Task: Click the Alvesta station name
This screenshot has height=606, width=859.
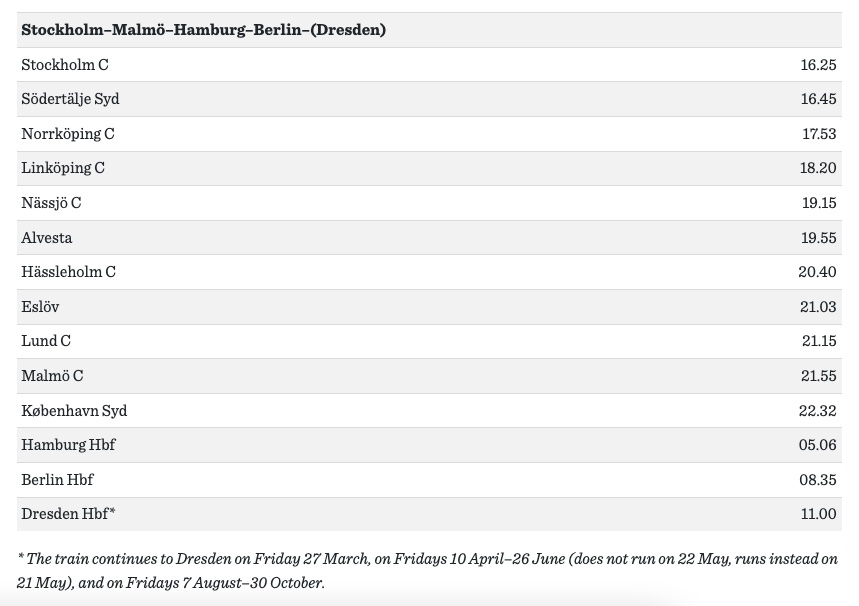Action: coord(47,237)
